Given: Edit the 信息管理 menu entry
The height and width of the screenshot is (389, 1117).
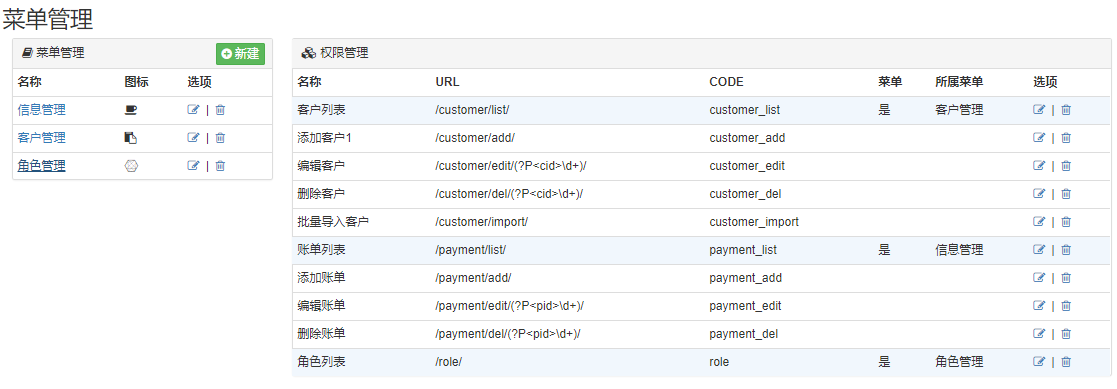Looking at the screenshot, I should [x=193, y=110].
